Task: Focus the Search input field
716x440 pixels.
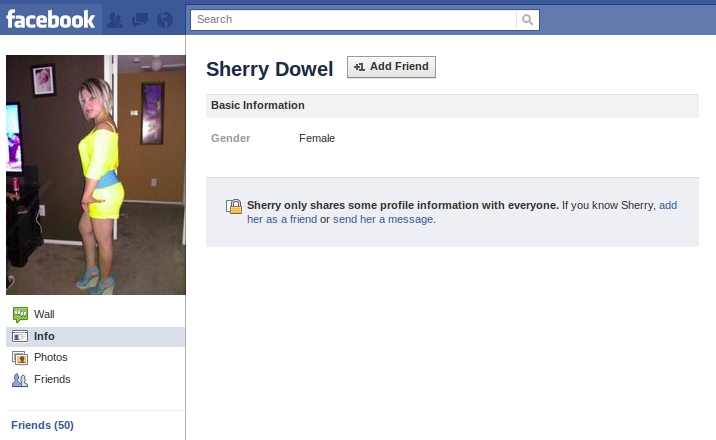Action: pyautogui.click(x=353, y=20)
